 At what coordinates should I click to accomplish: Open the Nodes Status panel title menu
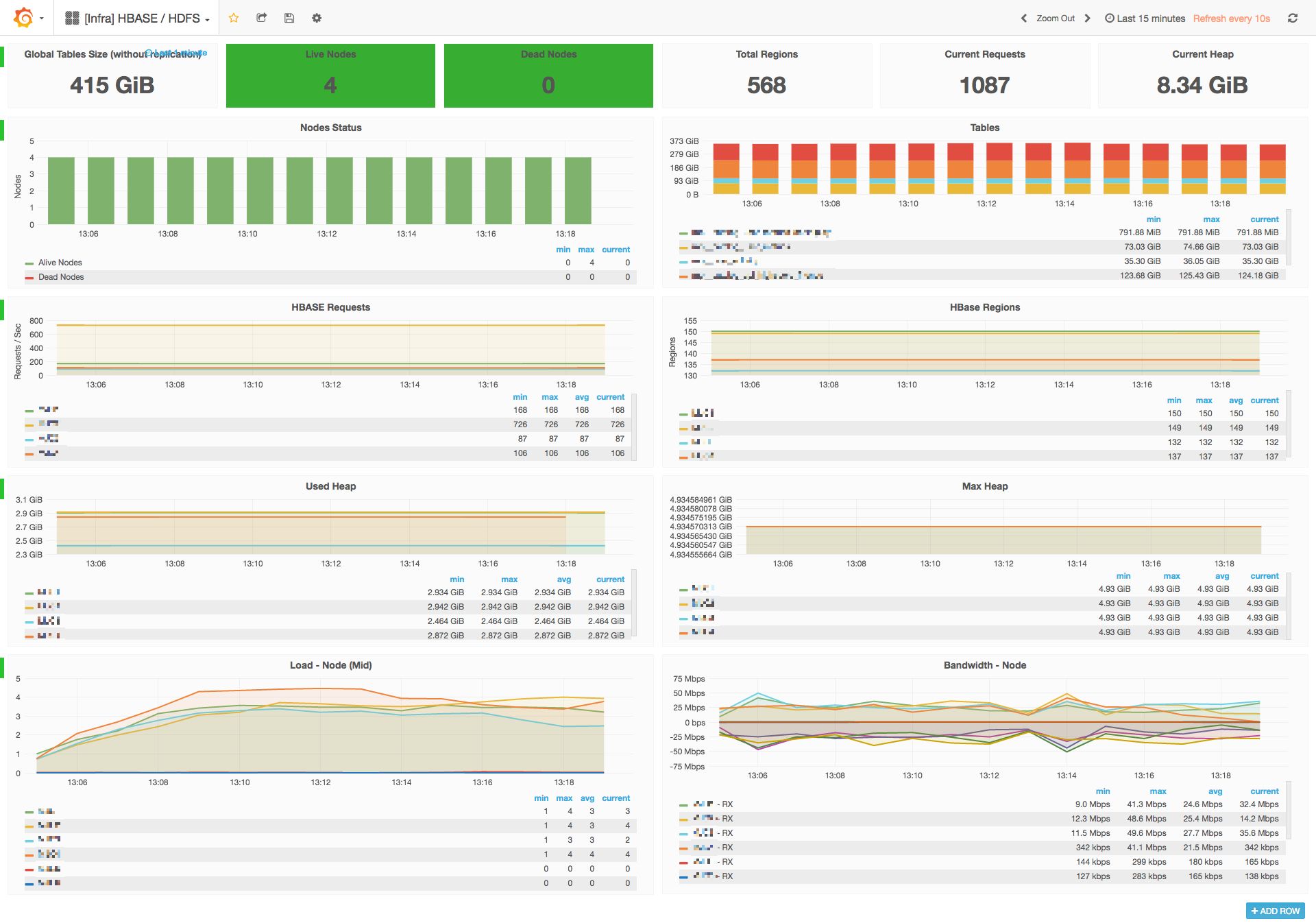coord(330,128)
